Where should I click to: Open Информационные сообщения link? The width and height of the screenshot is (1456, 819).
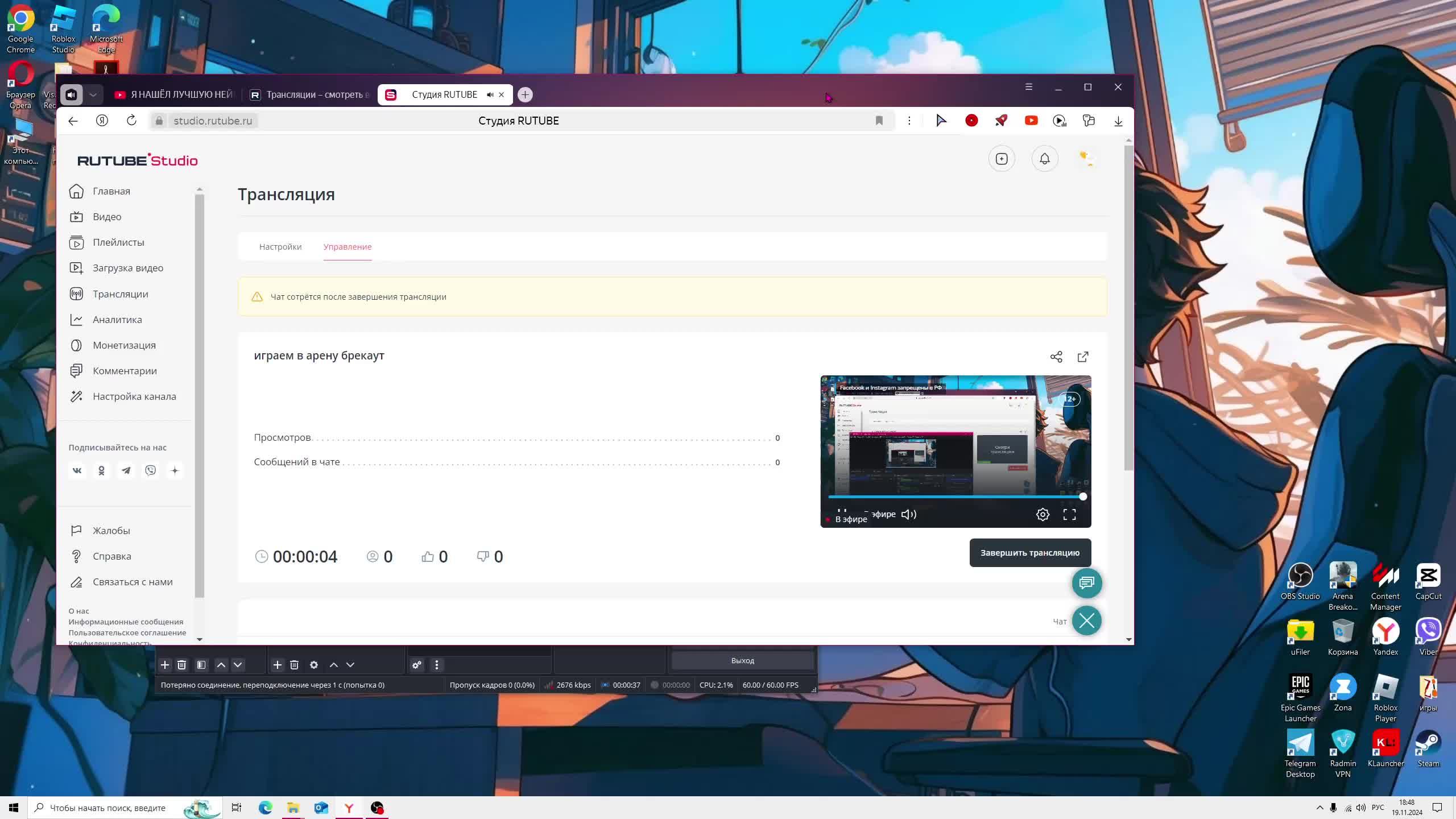click(126, 622)
